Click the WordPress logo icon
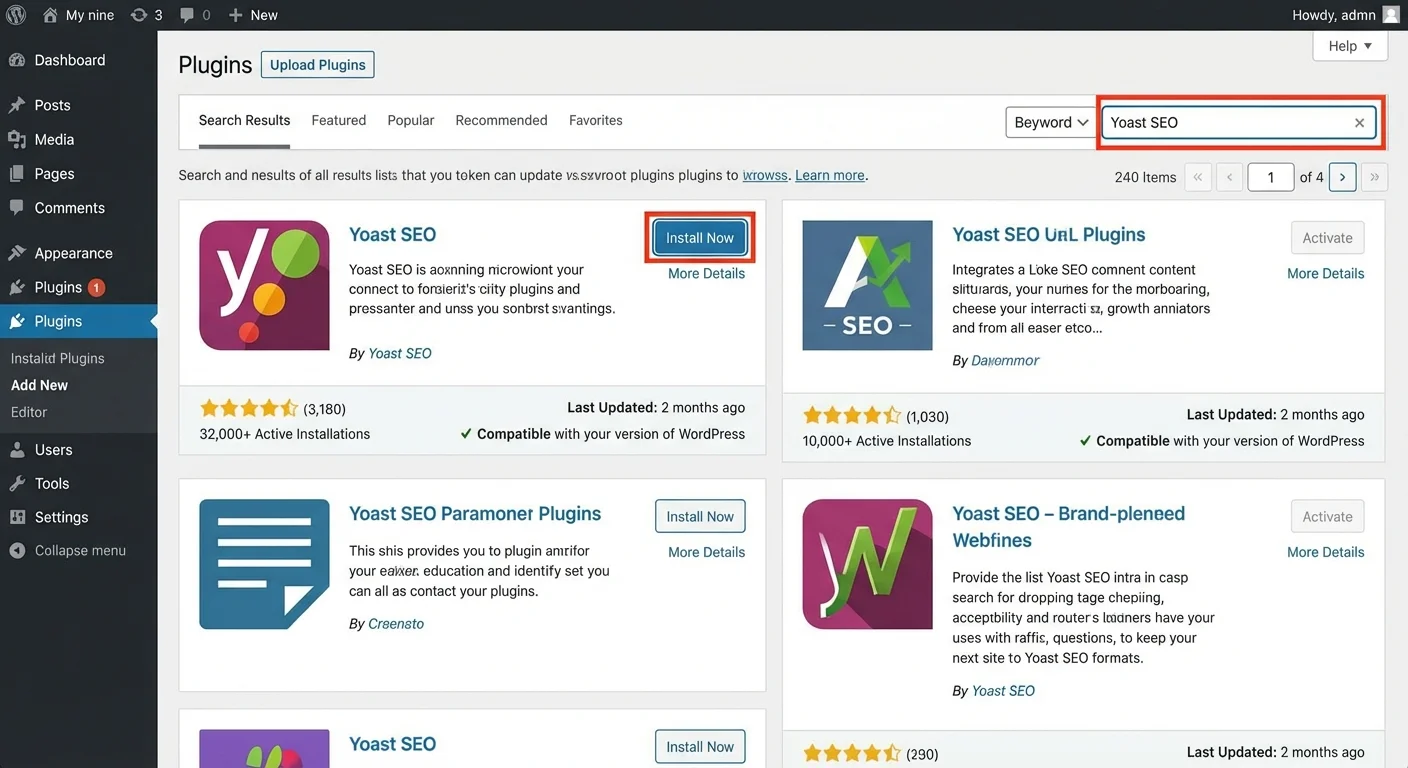Screen dimensions: 1408x768 (16, 15)
